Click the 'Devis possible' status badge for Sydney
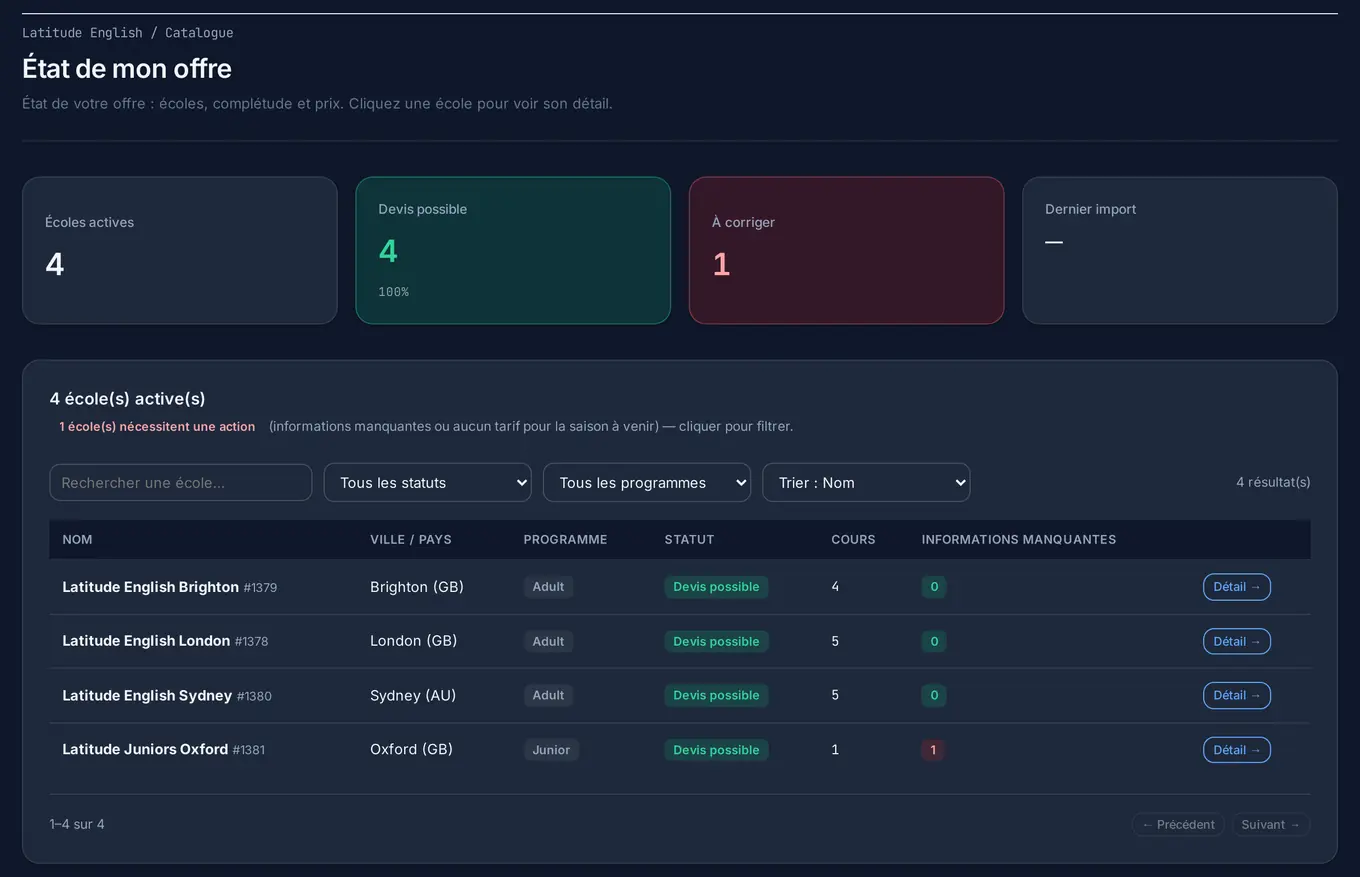Screen dimensions: 1360x877 (716, 695)
